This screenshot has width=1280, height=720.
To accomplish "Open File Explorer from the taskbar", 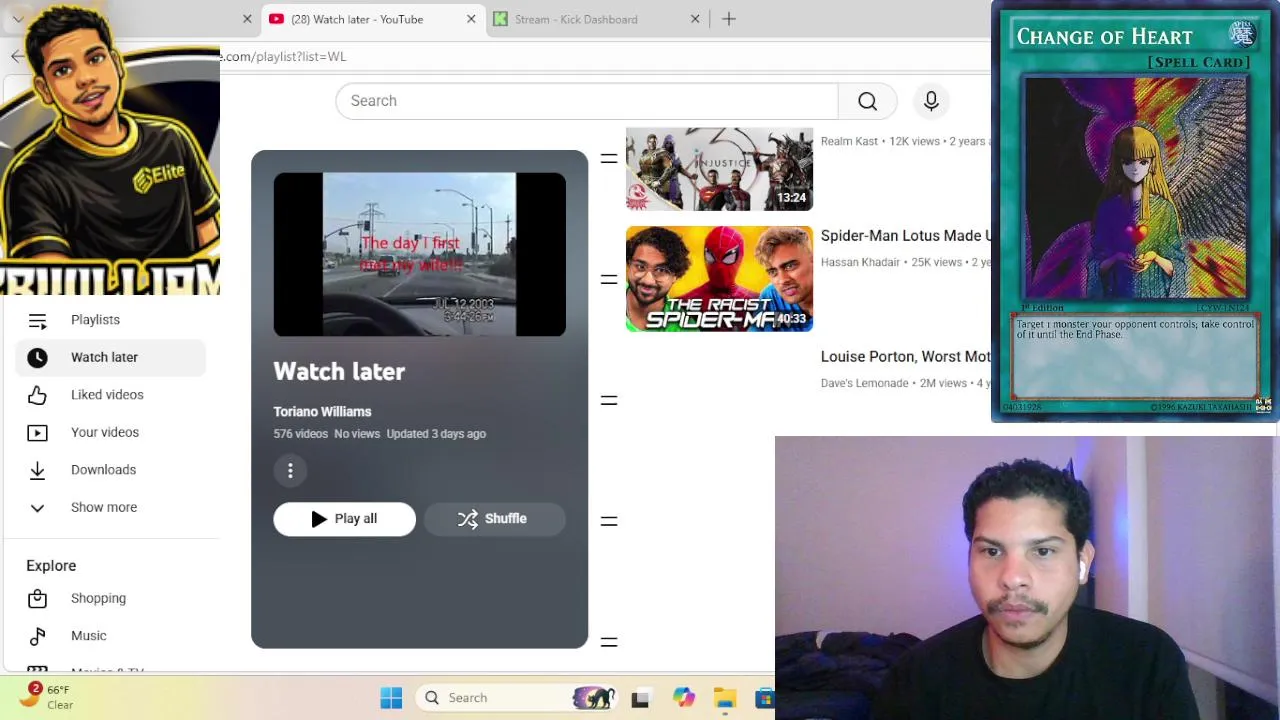I will (x=725, y=698).
